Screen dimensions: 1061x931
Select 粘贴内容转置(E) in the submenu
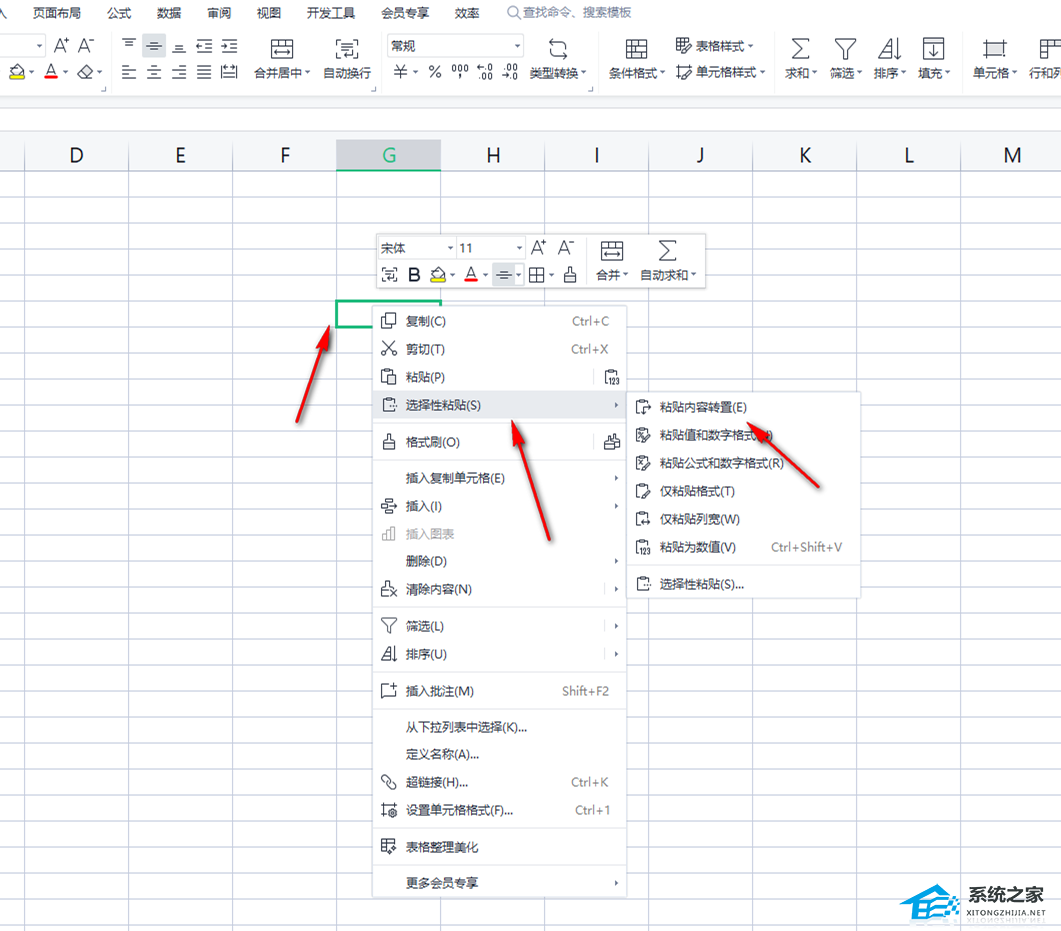point(744,407)
